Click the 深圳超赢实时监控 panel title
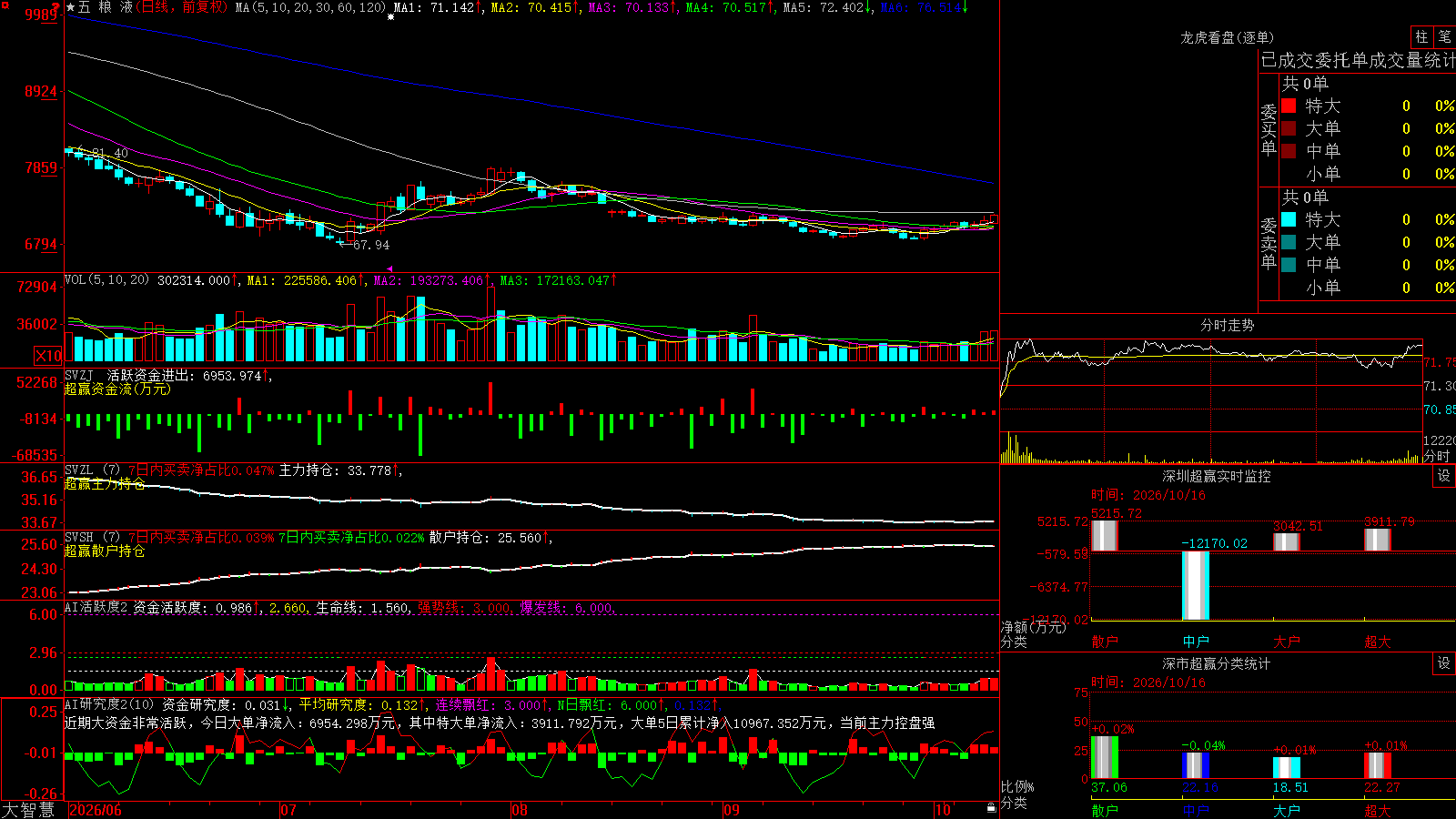 point(1217,476)
